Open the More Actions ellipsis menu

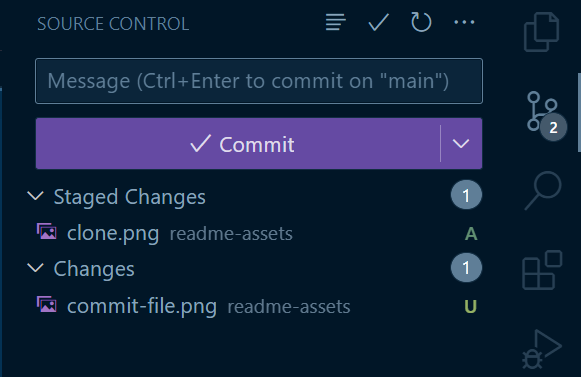pos(464,22)
